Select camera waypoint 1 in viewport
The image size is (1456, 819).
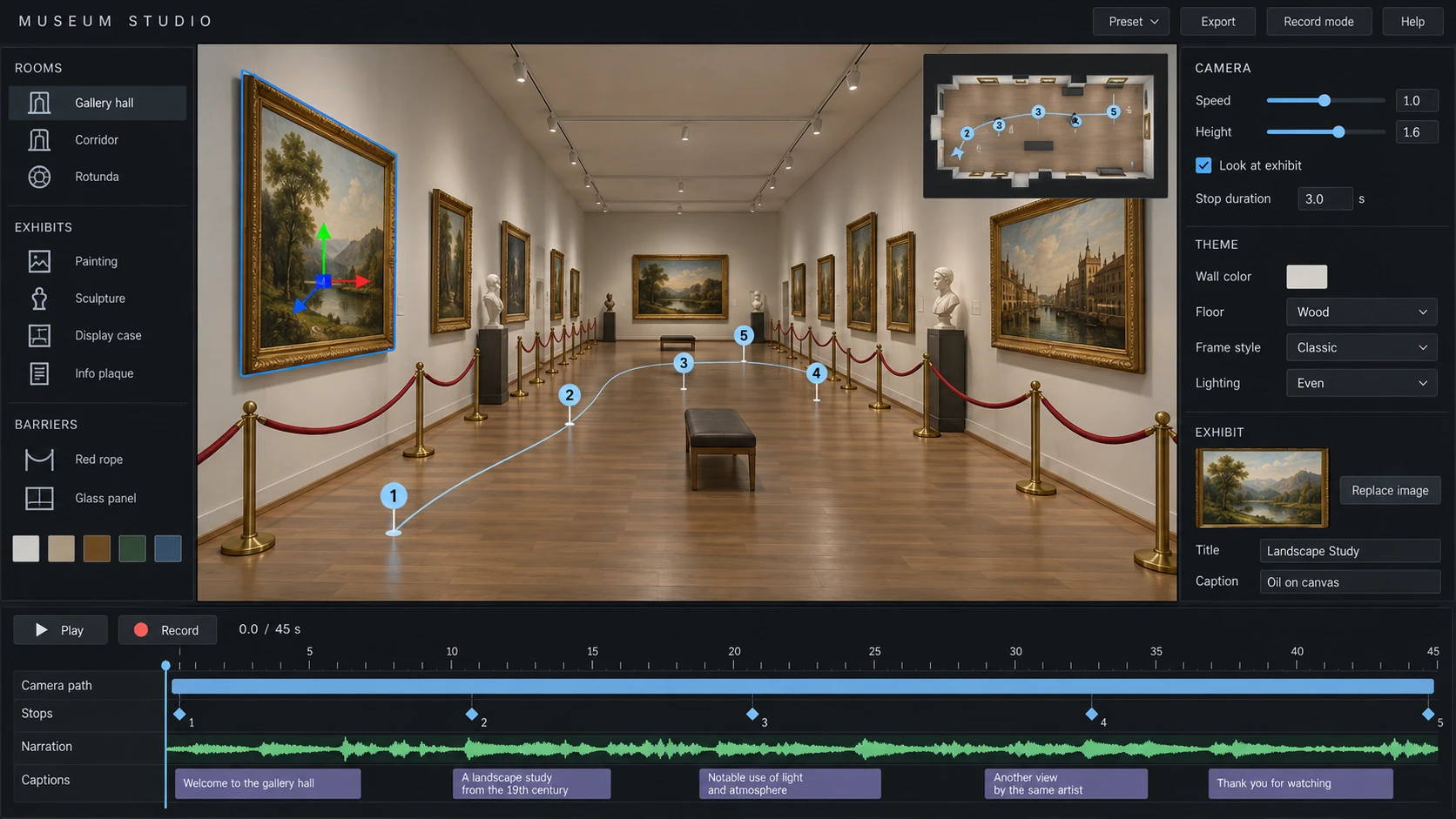click(394, 496)
